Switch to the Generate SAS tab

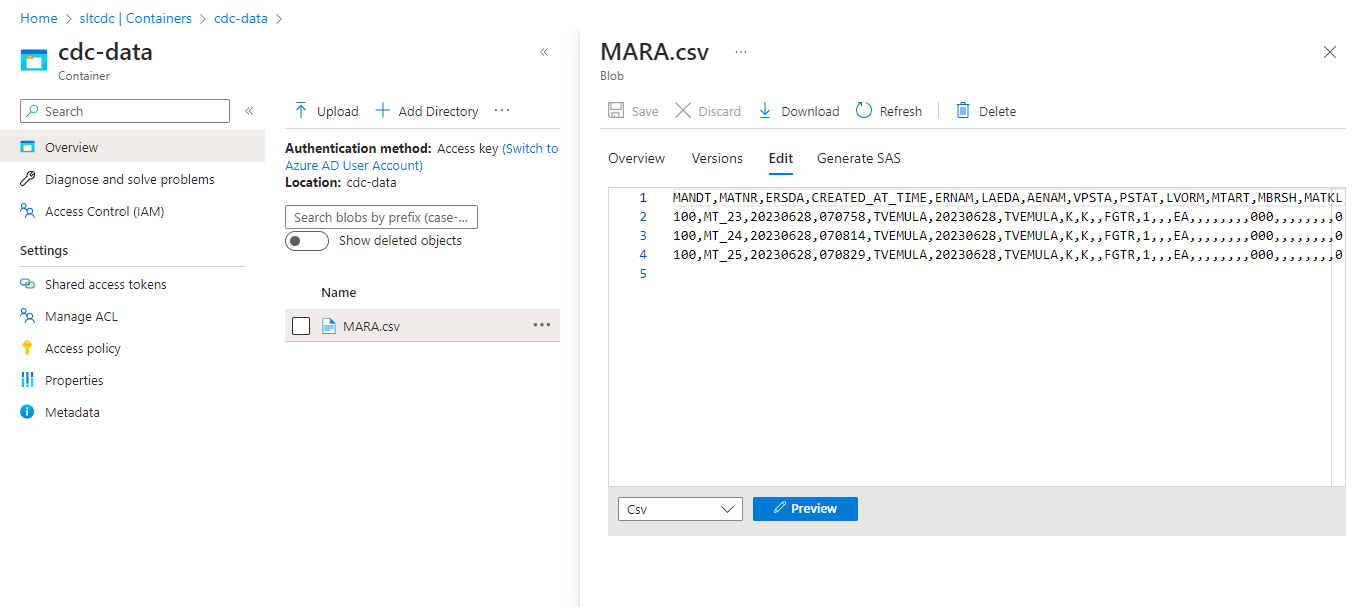pos(858,158)
